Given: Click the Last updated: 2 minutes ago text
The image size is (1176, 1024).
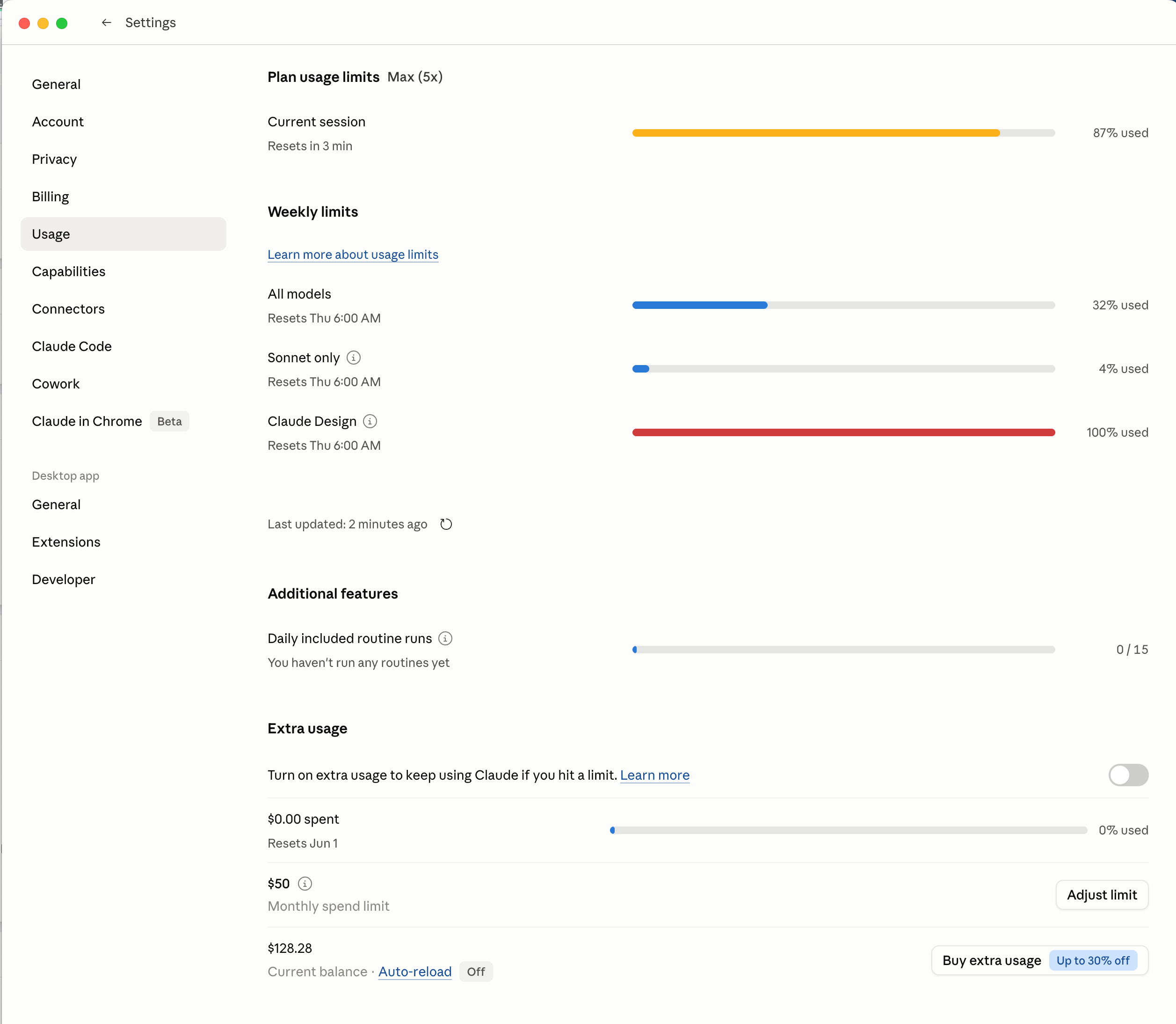Looking at the screenshot, I should (347, 524).
